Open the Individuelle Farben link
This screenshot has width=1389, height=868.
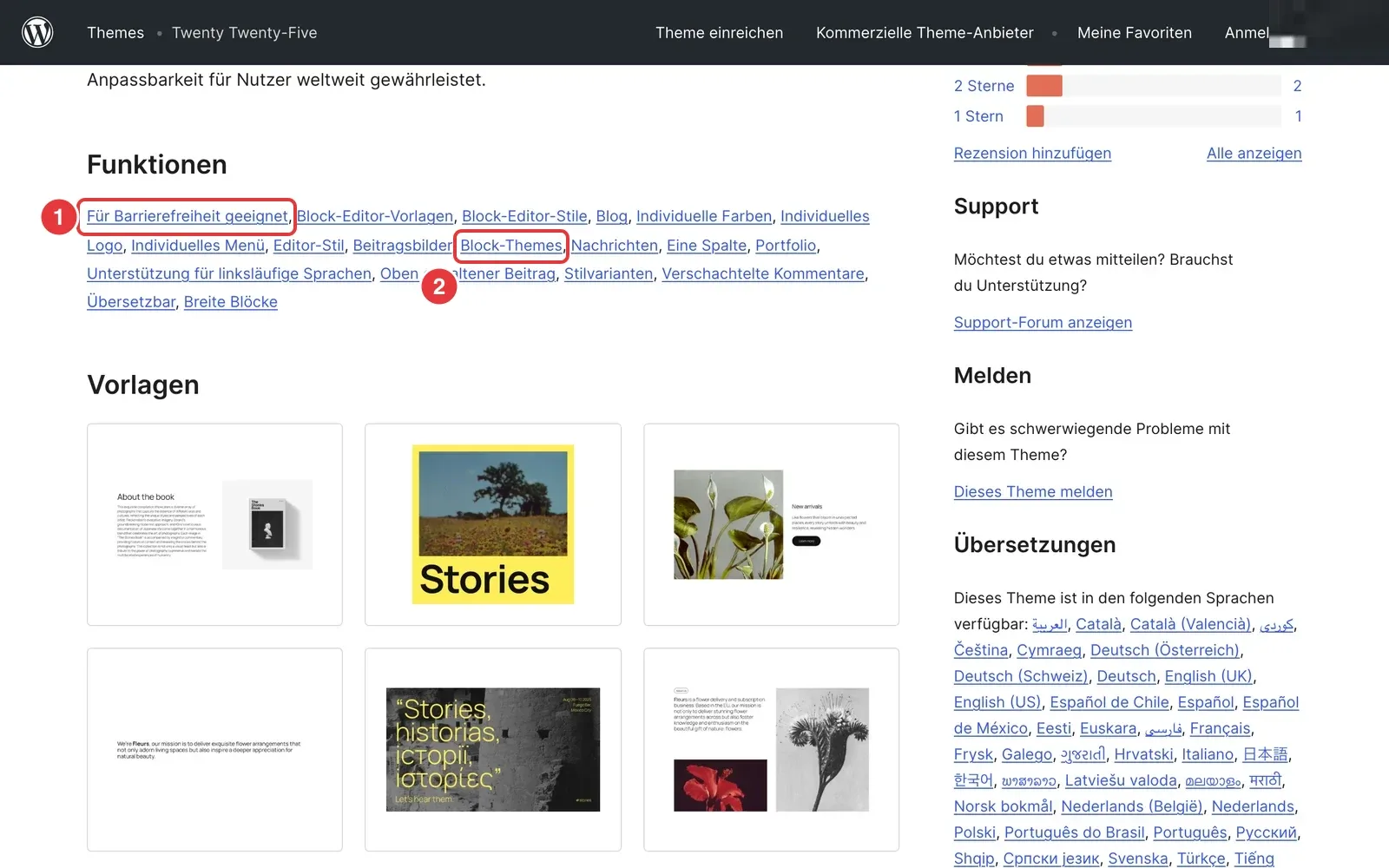[704, 216]
